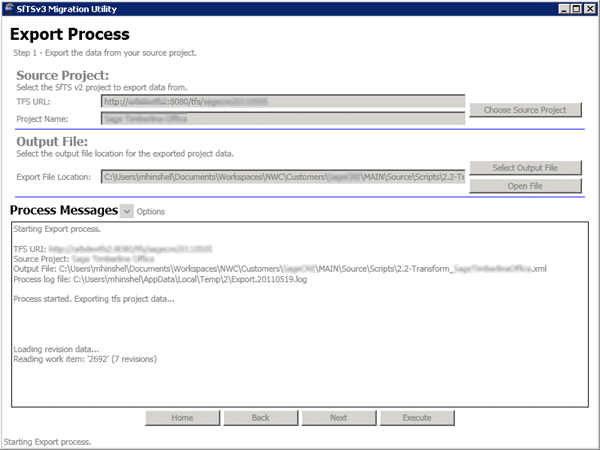Advance with the Next button
The image size is (600, 450).
pyautogui.click(x=339, y=417)
